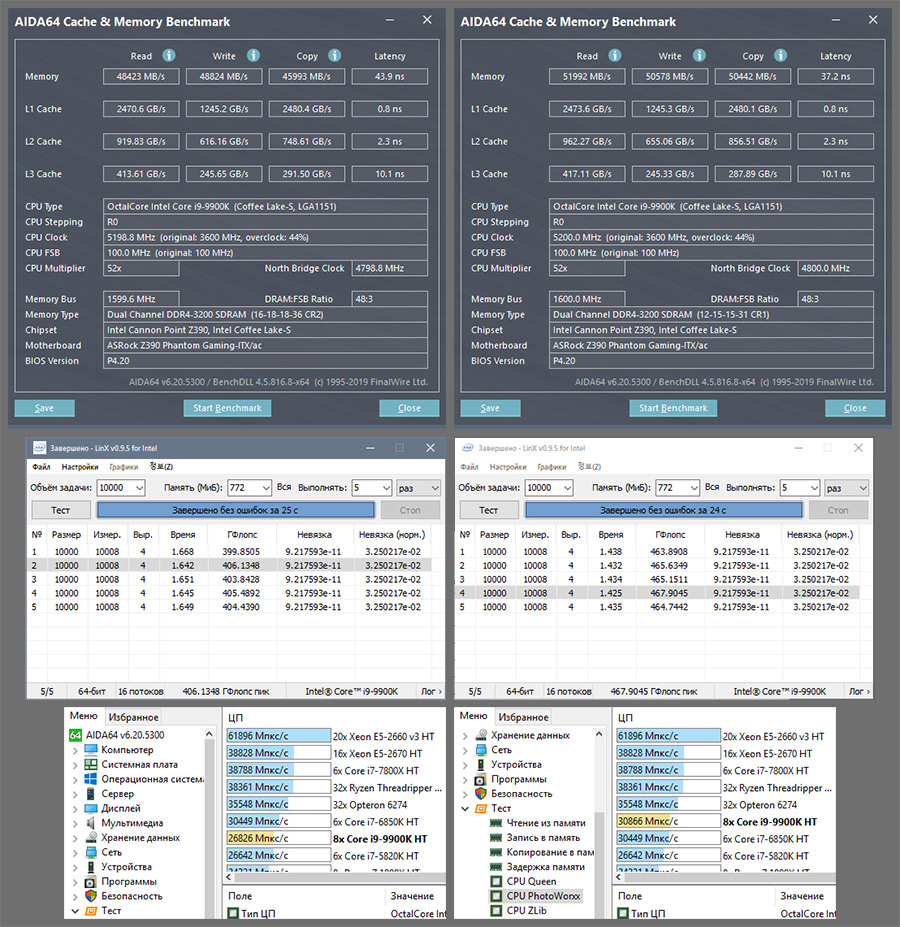Screen dimensions: 900x927
Task: Click progress bar Завершено без ошибок за 24 с
Action: point(663,510)
